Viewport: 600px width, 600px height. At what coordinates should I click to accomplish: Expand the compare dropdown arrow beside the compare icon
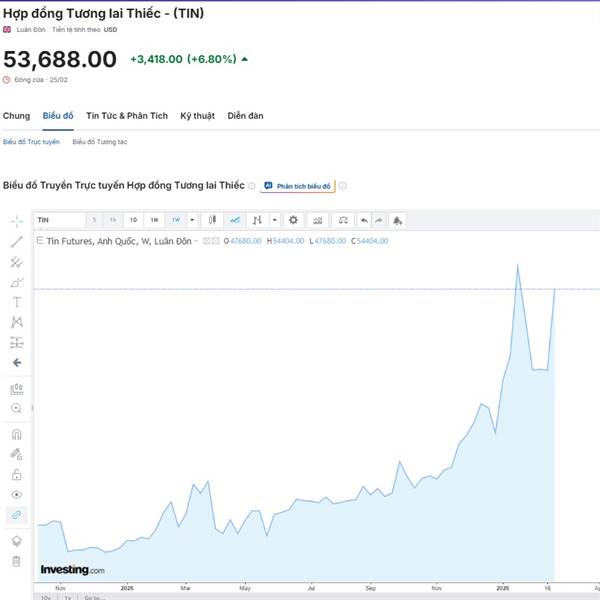(275, 220)
